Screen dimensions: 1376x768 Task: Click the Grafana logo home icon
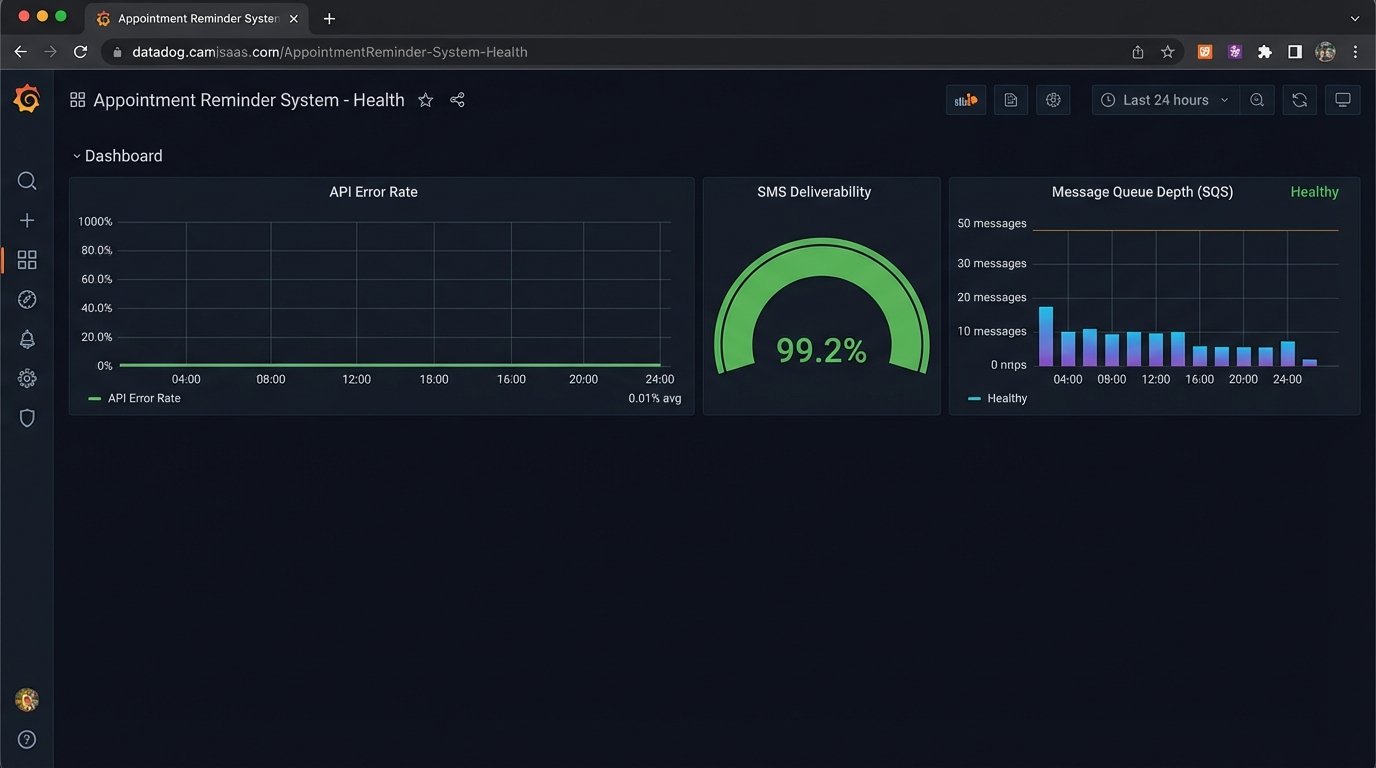click(x=27, y=99)
